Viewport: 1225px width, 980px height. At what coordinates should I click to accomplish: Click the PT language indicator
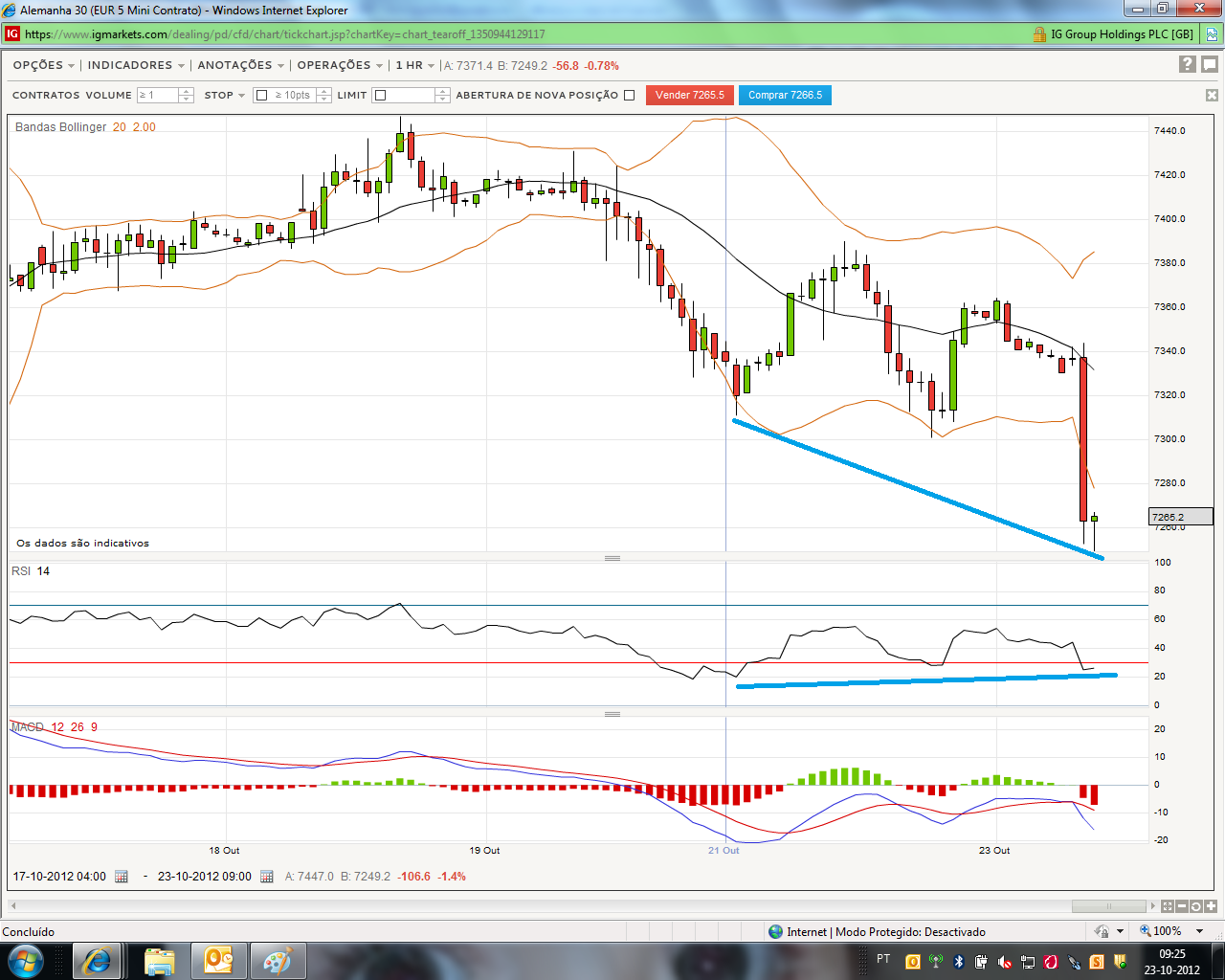tap(883, 959)
